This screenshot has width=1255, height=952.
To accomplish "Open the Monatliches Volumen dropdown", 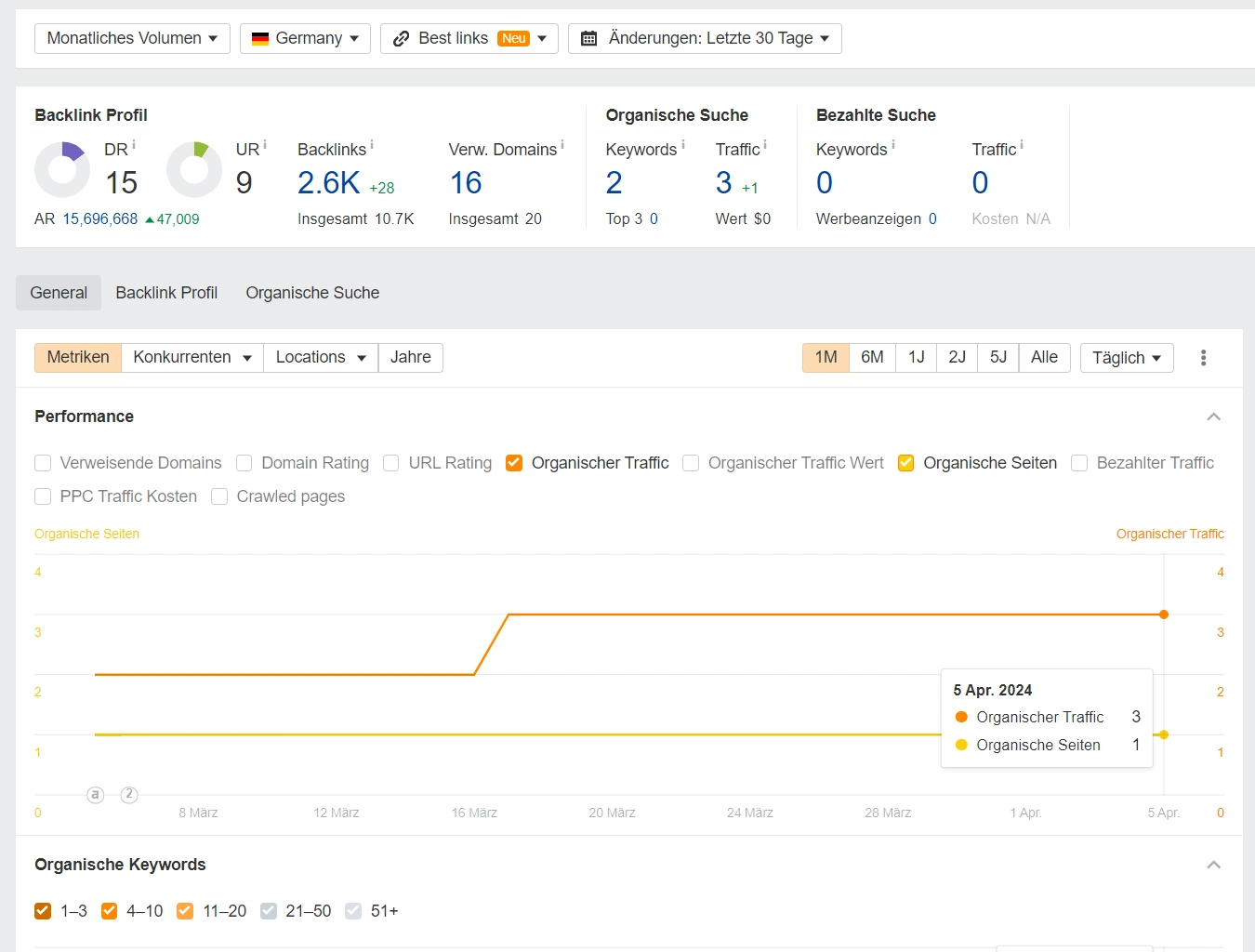I will 132,38.
